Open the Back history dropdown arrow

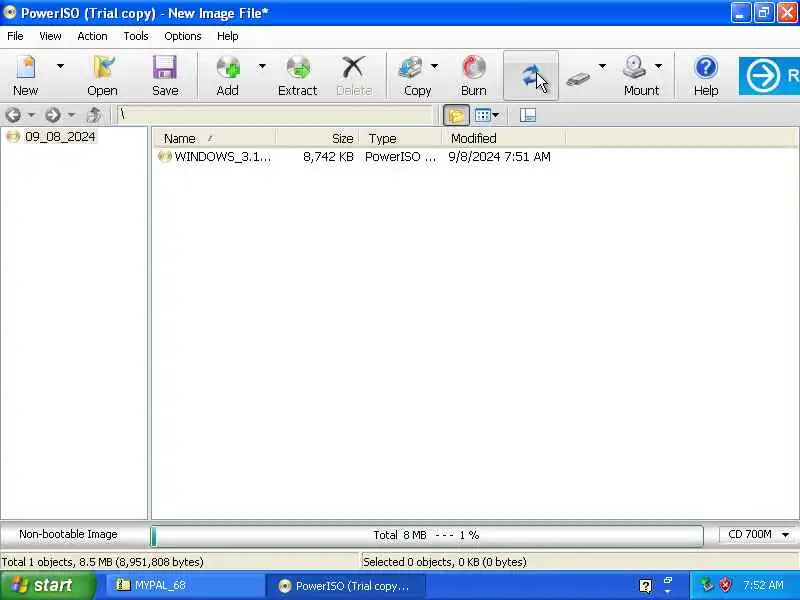click(31, 115)
